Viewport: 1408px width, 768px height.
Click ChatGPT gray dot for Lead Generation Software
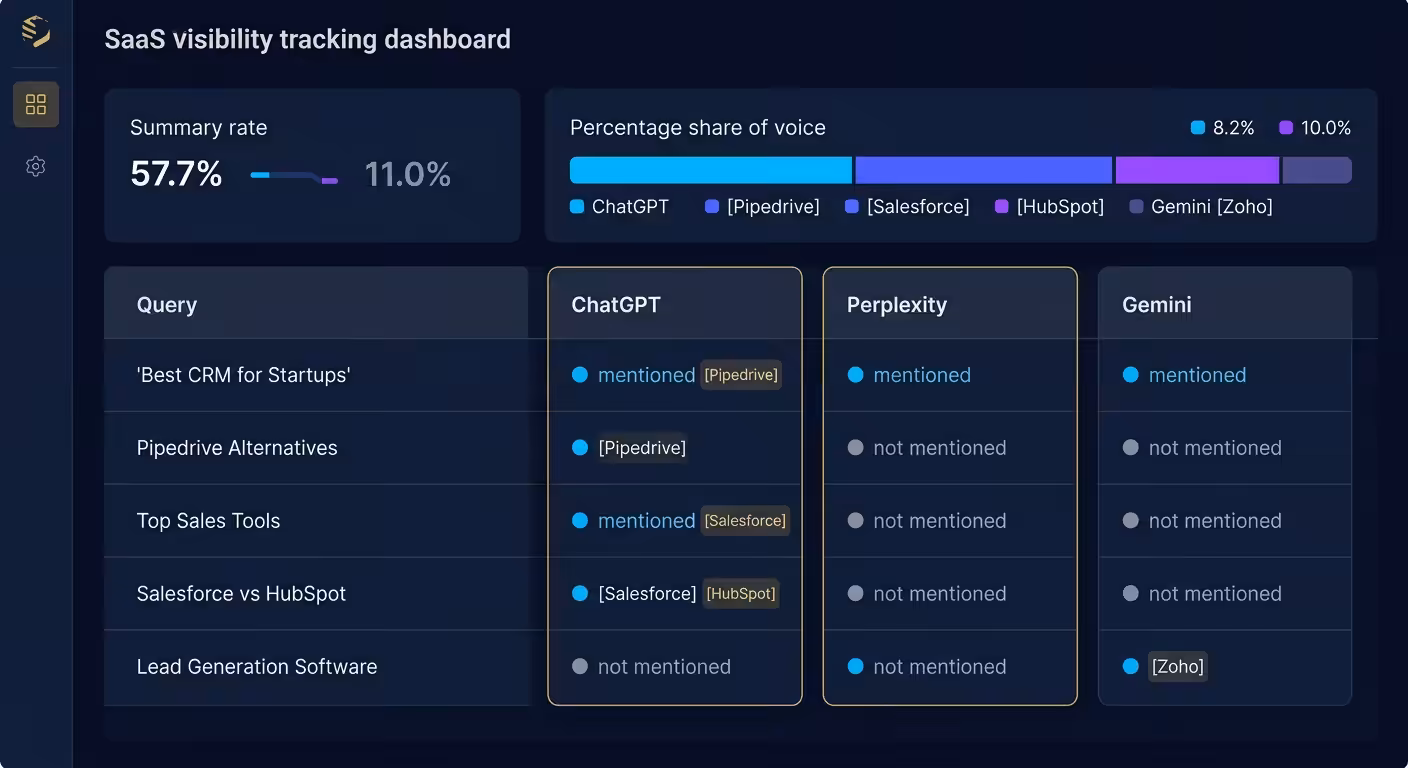580,667
